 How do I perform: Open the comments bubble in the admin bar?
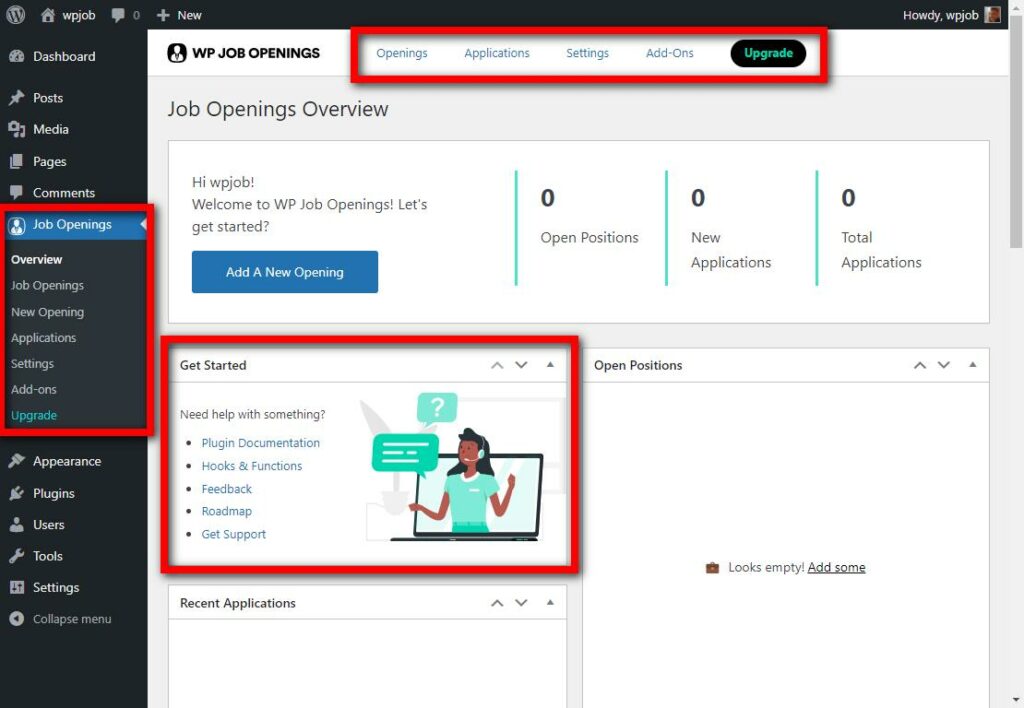click(x=118, y=15)
